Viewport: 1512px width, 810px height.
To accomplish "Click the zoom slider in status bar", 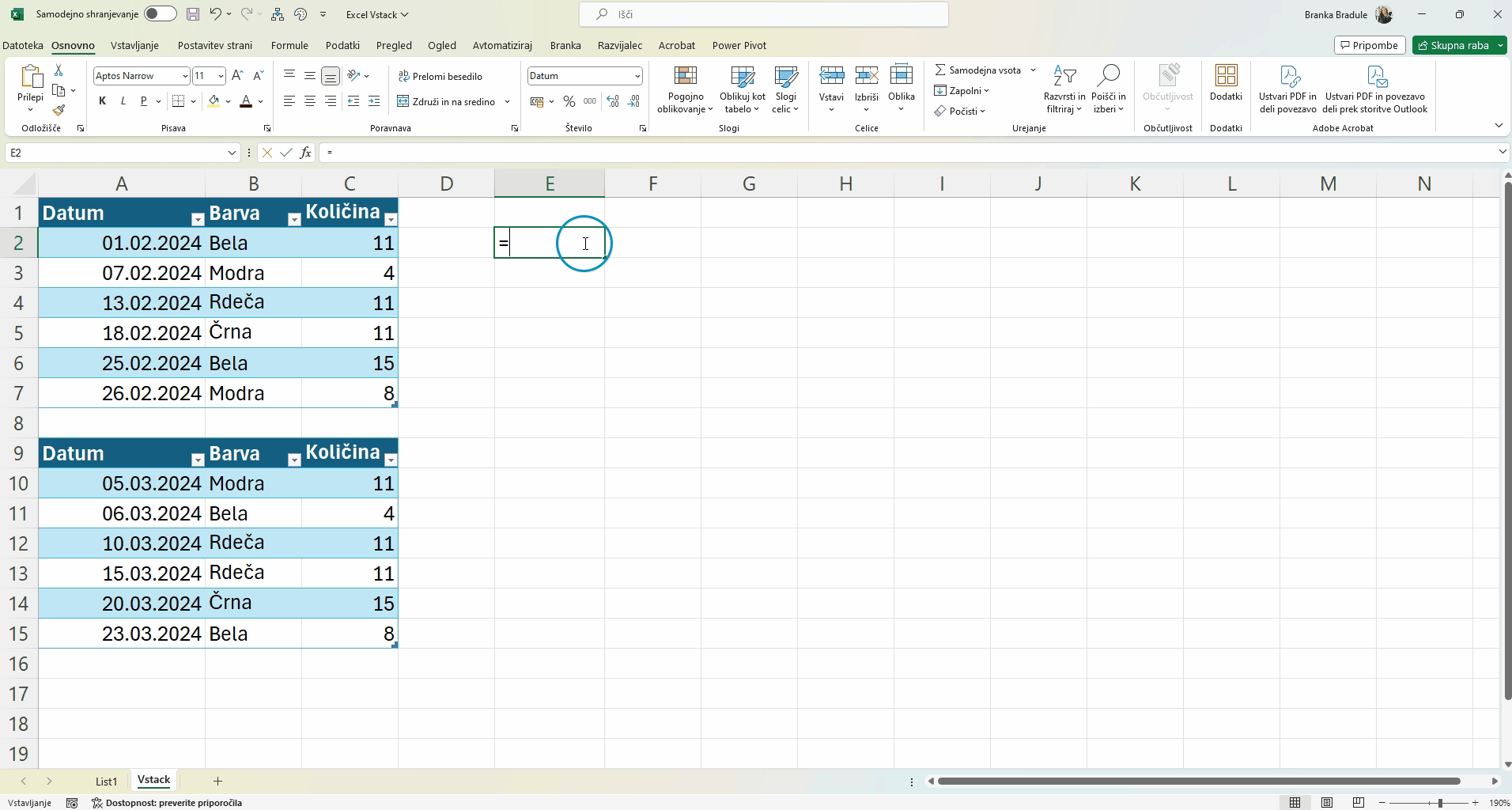I will click(x=1439, y=803).
